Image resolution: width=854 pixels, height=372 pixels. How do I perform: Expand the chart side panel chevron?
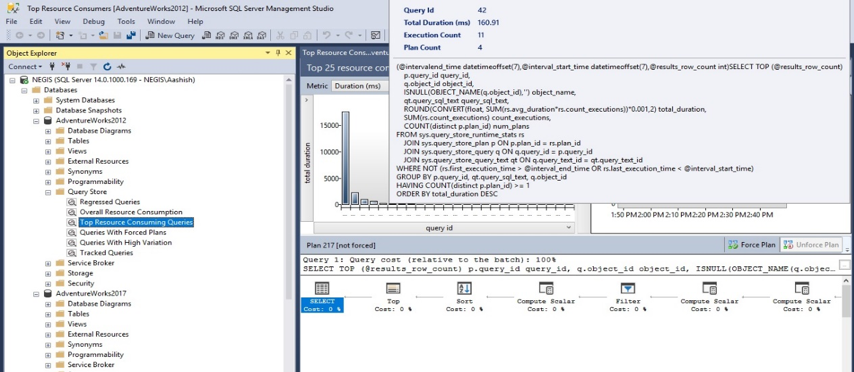coord(306,100)
